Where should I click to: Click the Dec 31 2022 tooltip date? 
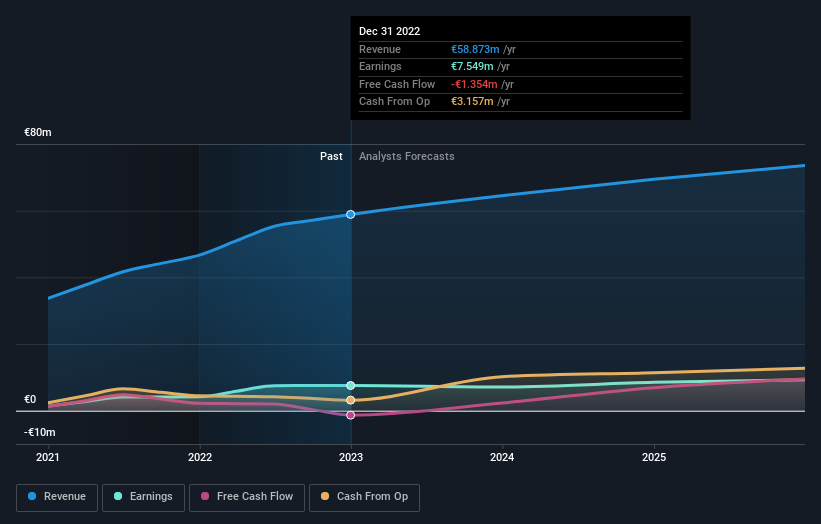click(x=390, y=31)
